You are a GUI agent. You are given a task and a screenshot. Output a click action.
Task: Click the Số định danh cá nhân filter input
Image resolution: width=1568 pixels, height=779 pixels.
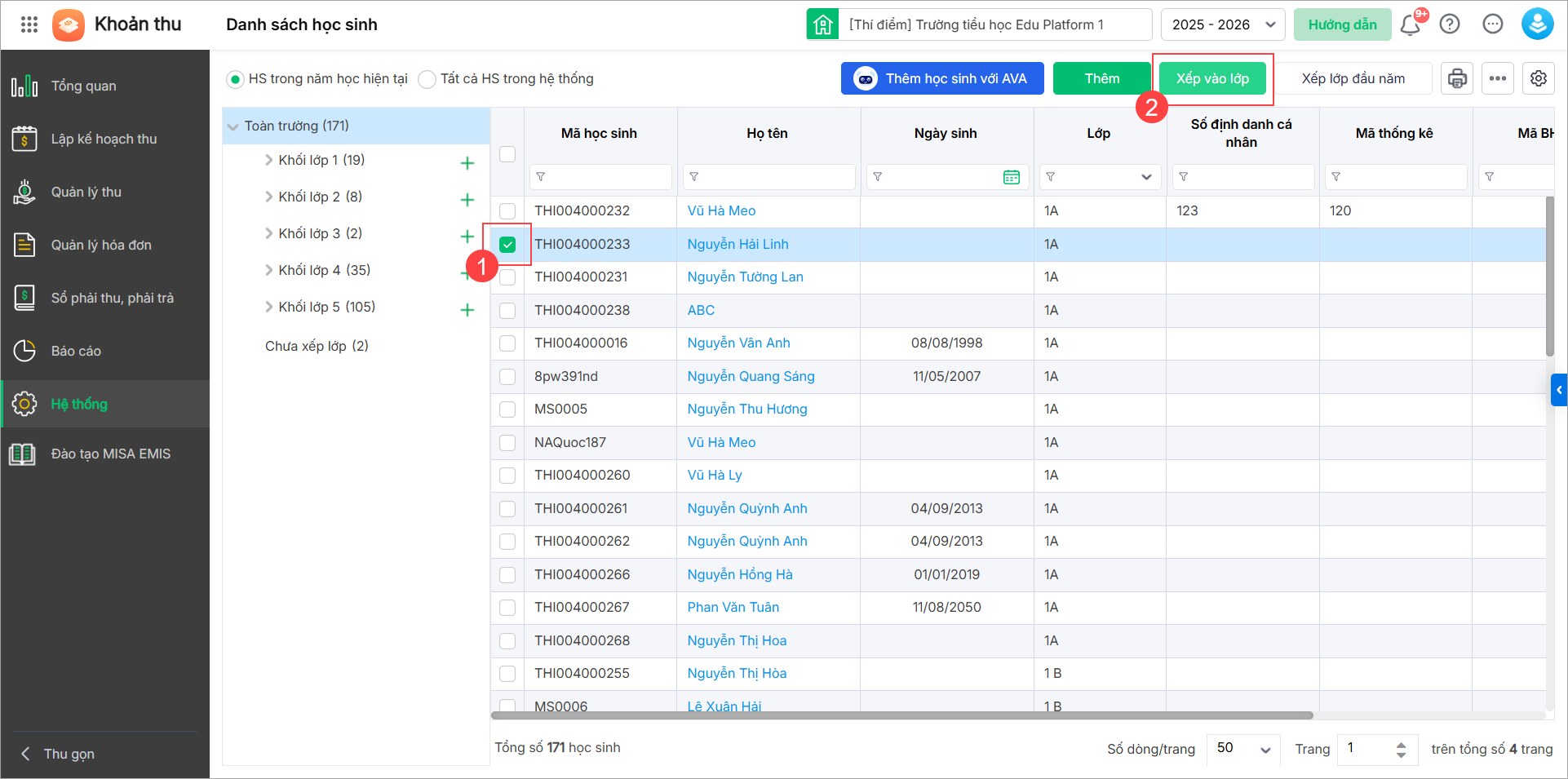pos(1243,177)
